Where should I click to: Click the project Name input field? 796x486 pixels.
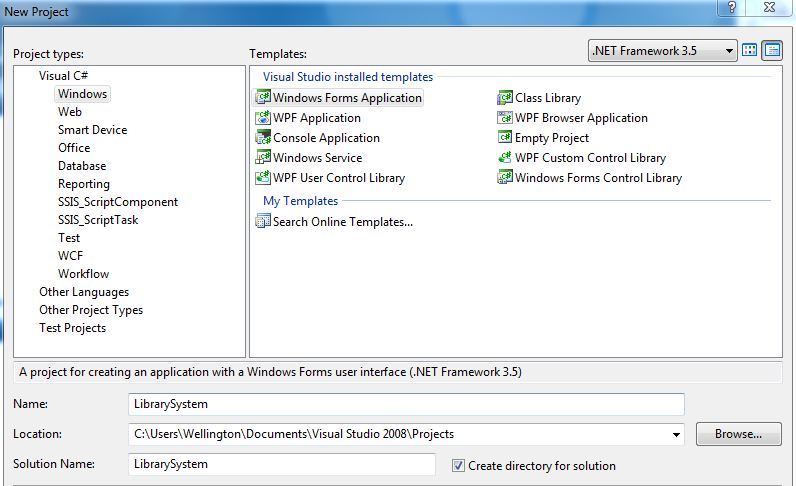tap(406, 404)
